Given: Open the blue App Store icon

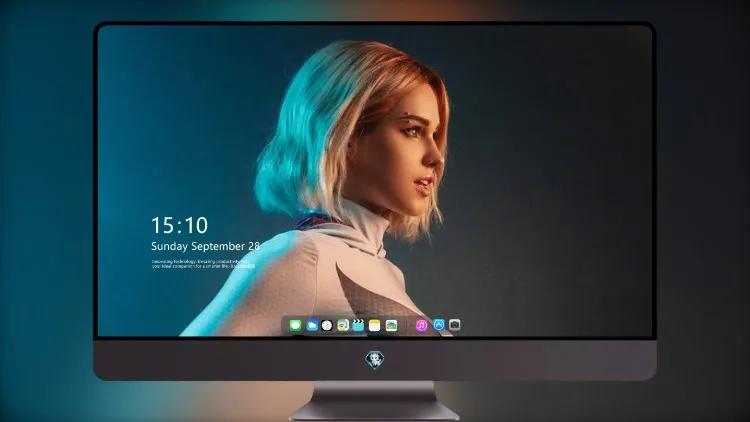Looking at the screenshot, I should 439,325.
